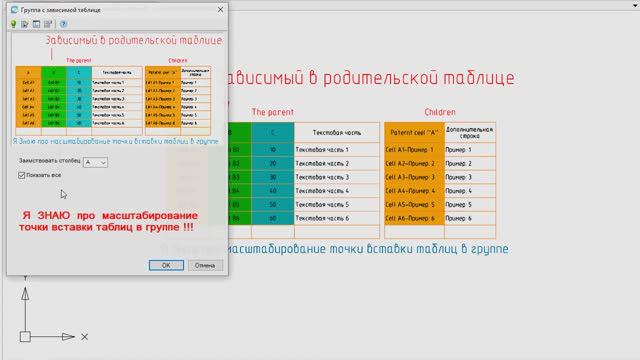Click the teal cell with value 40 in the drawing
The width and height of the screenshot is (640, 360).
pyautogui.click(x=273, y=191)
